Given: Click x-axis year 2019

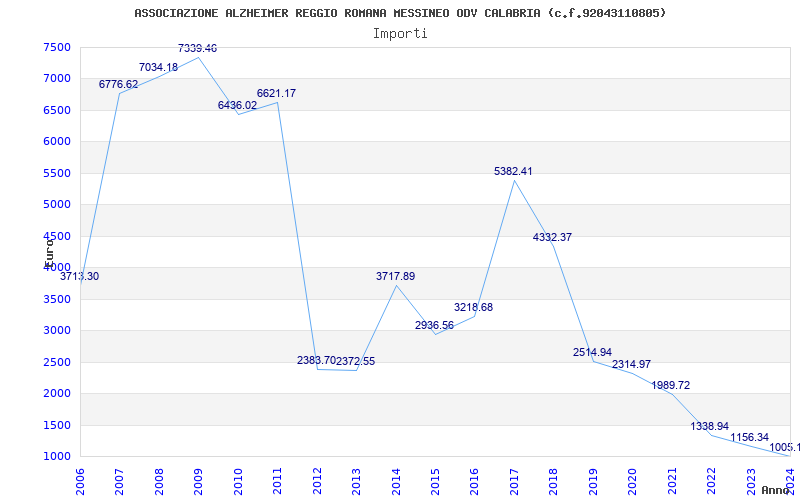Looking at the screenshot, I should pos(593,482).
